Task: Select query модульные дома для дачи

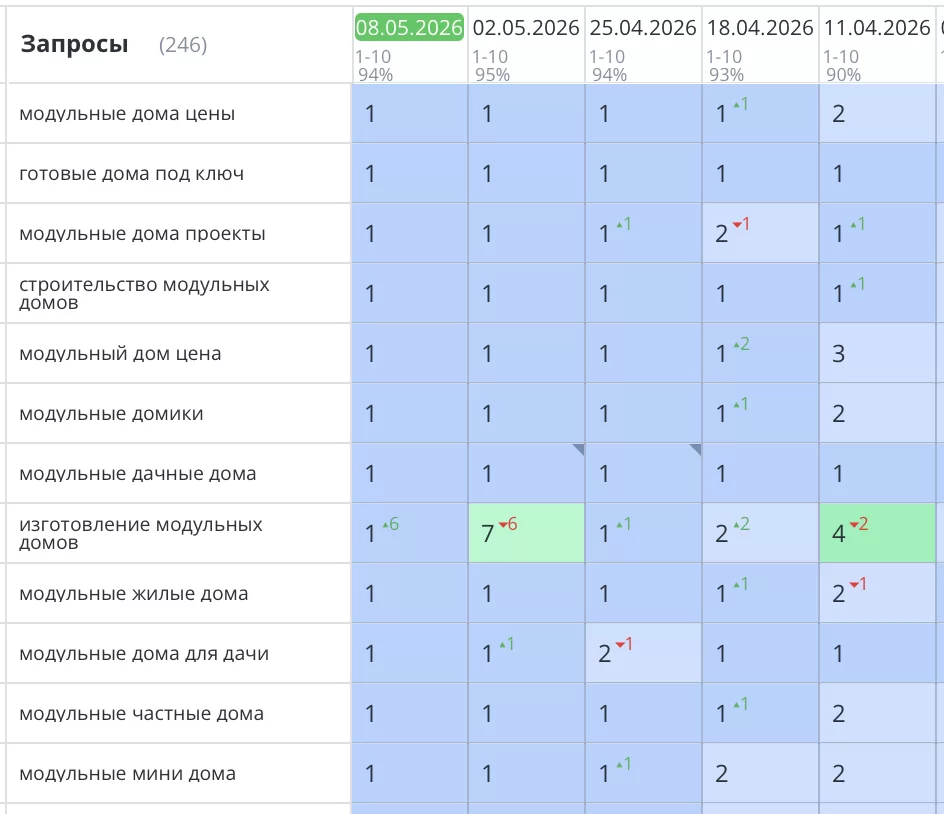Action: (144, 654)
